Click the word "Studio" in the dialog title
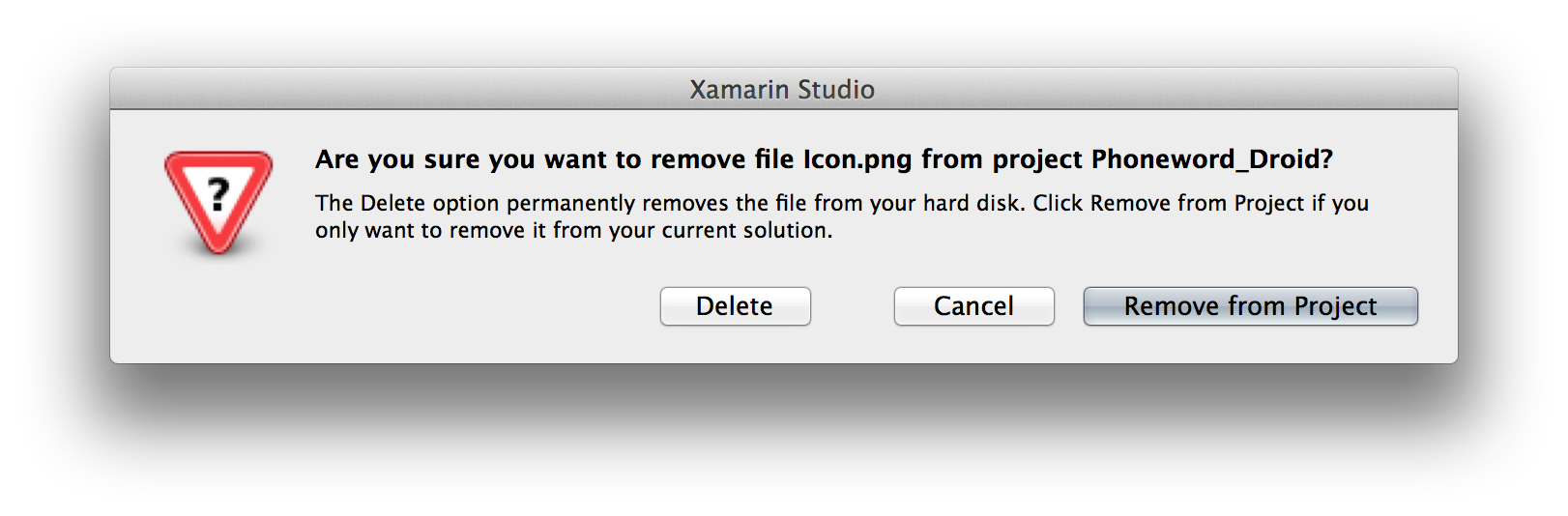The image size is (1568, 516). [836, 90]
